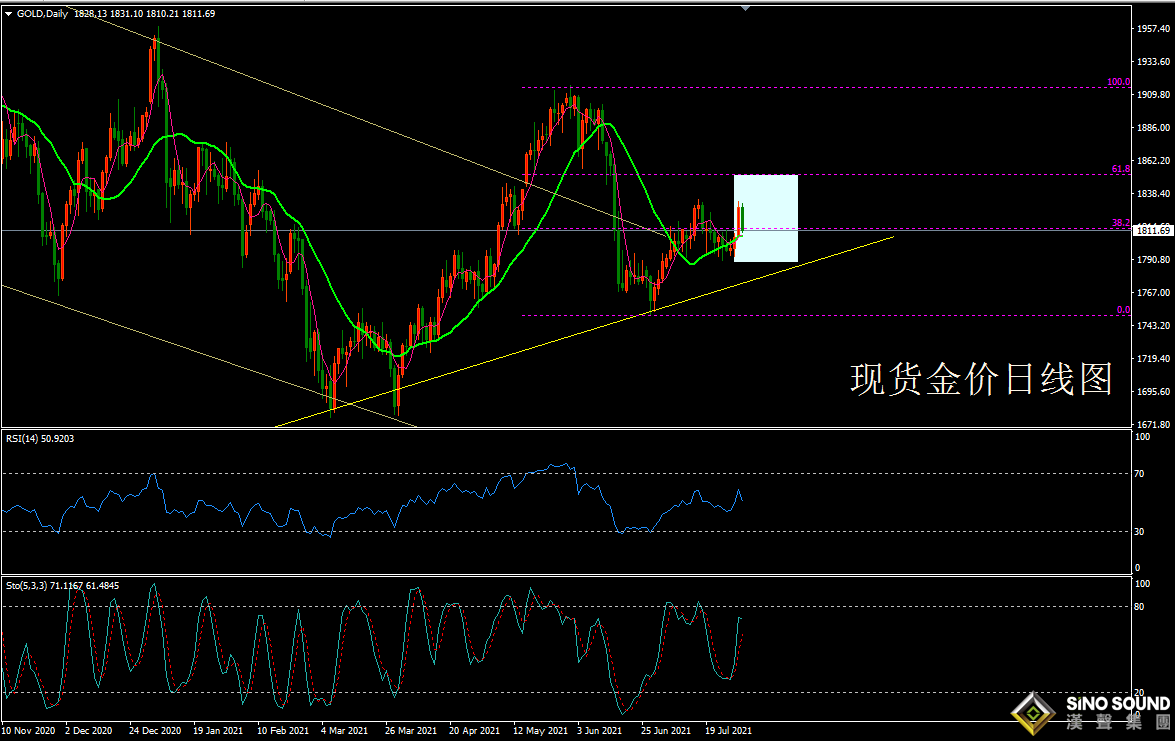Click the 1933.60 price axis label
The height and width of the screenshot is (741, 1175).
1153,61
